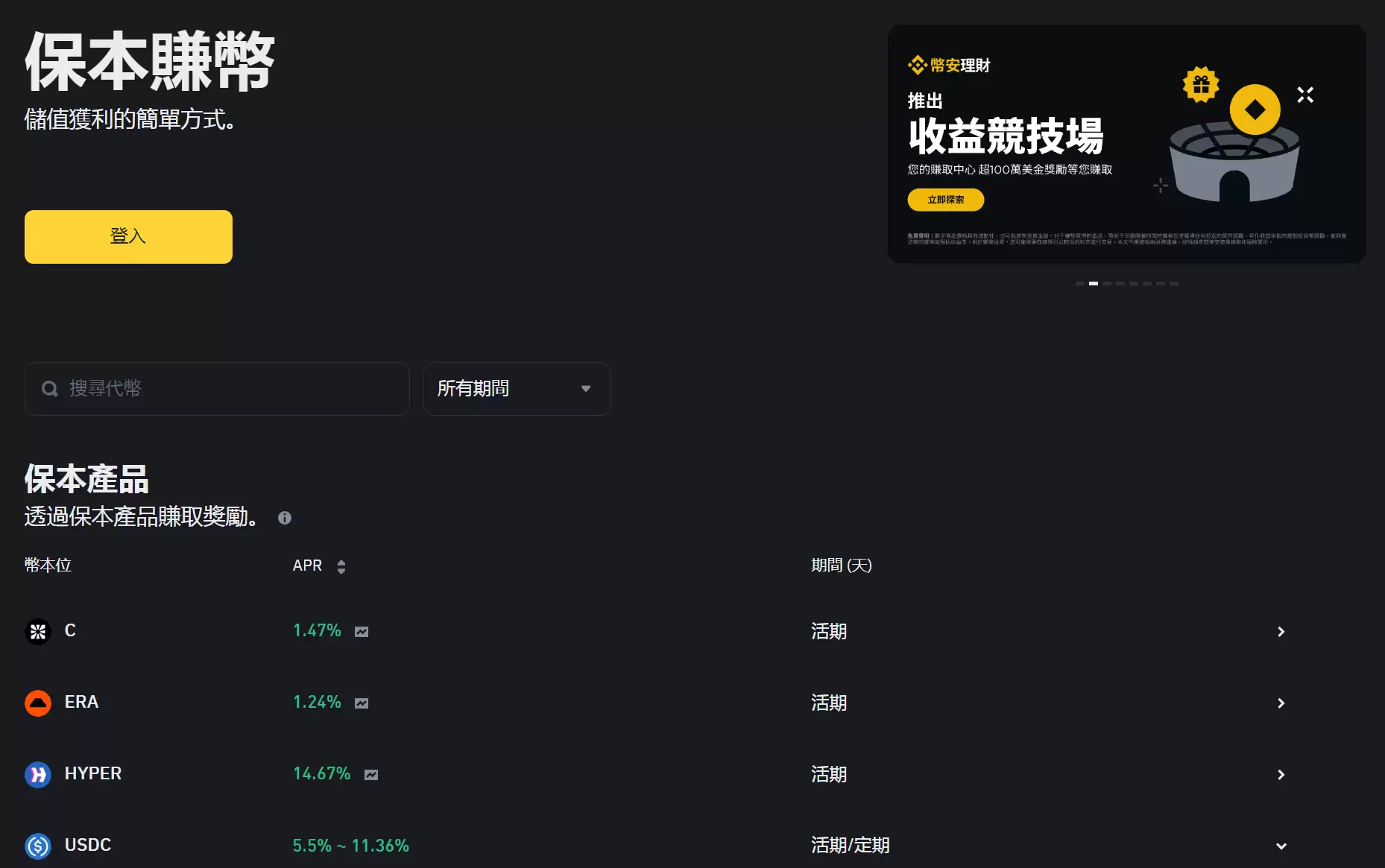Select the ERA token icon

coord(37,703)
